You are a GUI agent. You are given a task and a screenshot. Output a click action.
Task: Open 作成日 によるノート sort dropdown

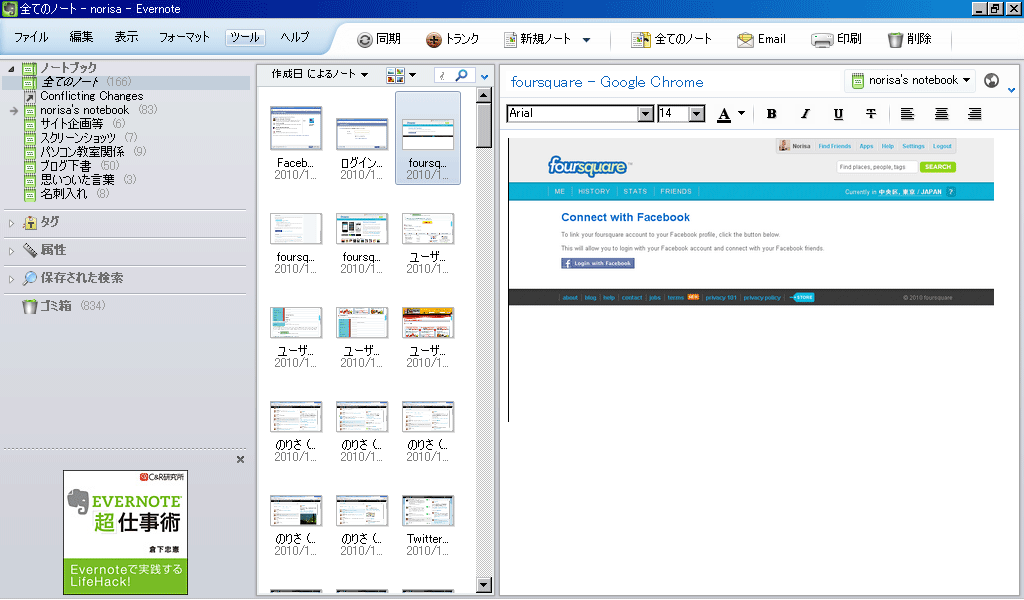click(x=320, y=74)
